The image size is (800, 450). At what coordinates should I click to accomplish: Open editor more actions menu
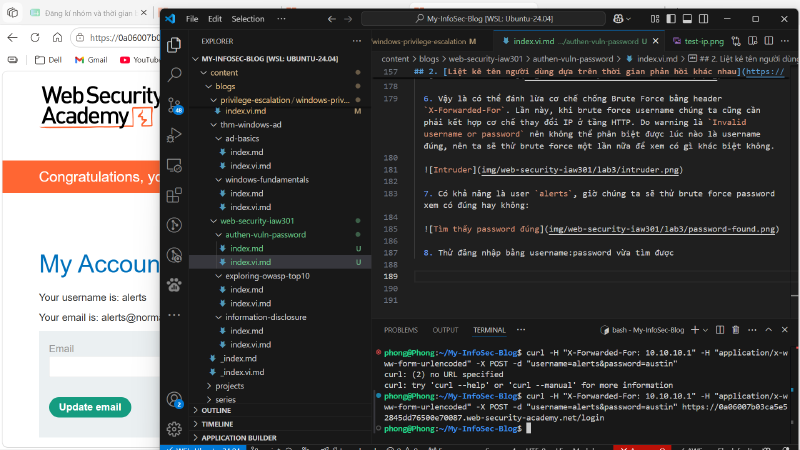tap(785, 41)
